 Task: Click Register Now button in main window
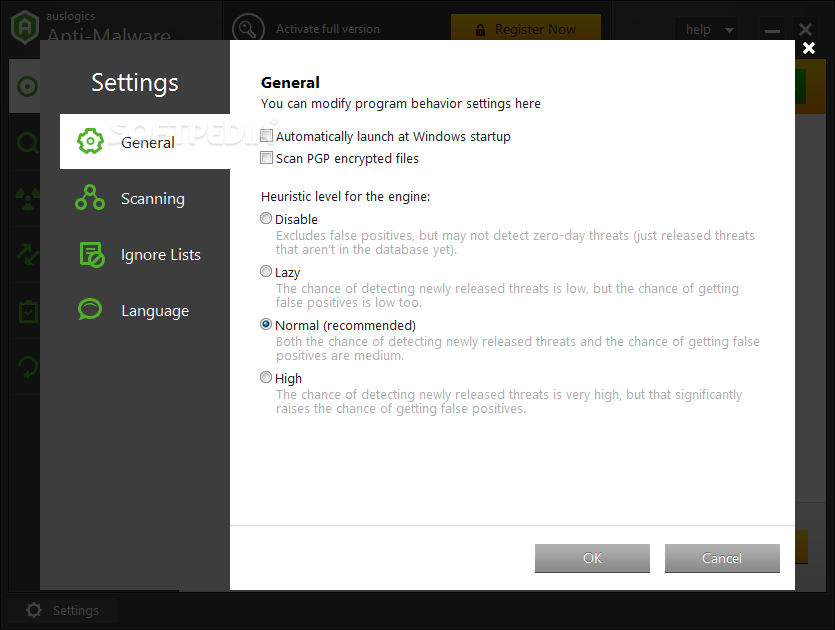pos(526,28)
